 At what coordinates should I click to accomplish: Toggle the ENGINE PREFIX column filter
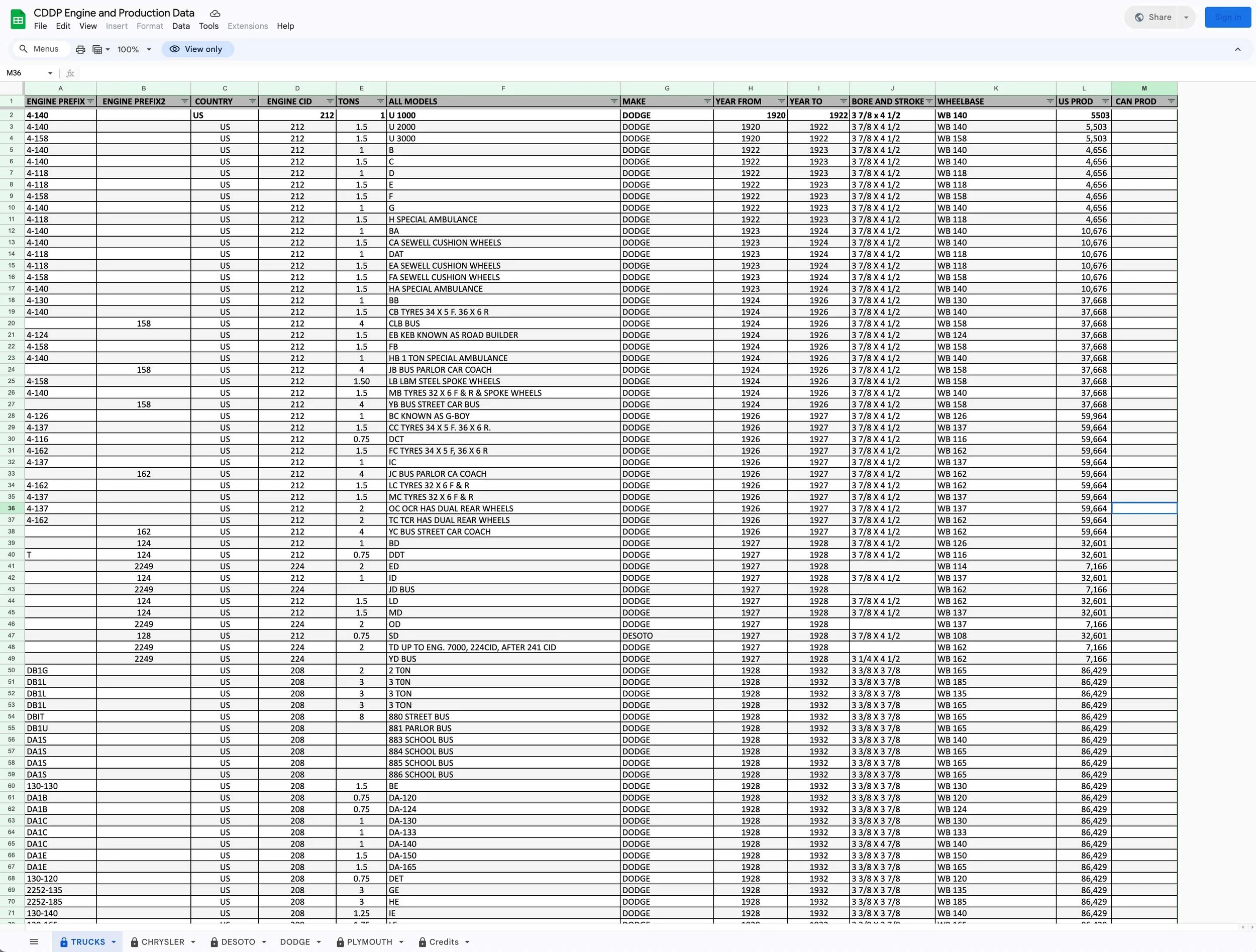90,101
